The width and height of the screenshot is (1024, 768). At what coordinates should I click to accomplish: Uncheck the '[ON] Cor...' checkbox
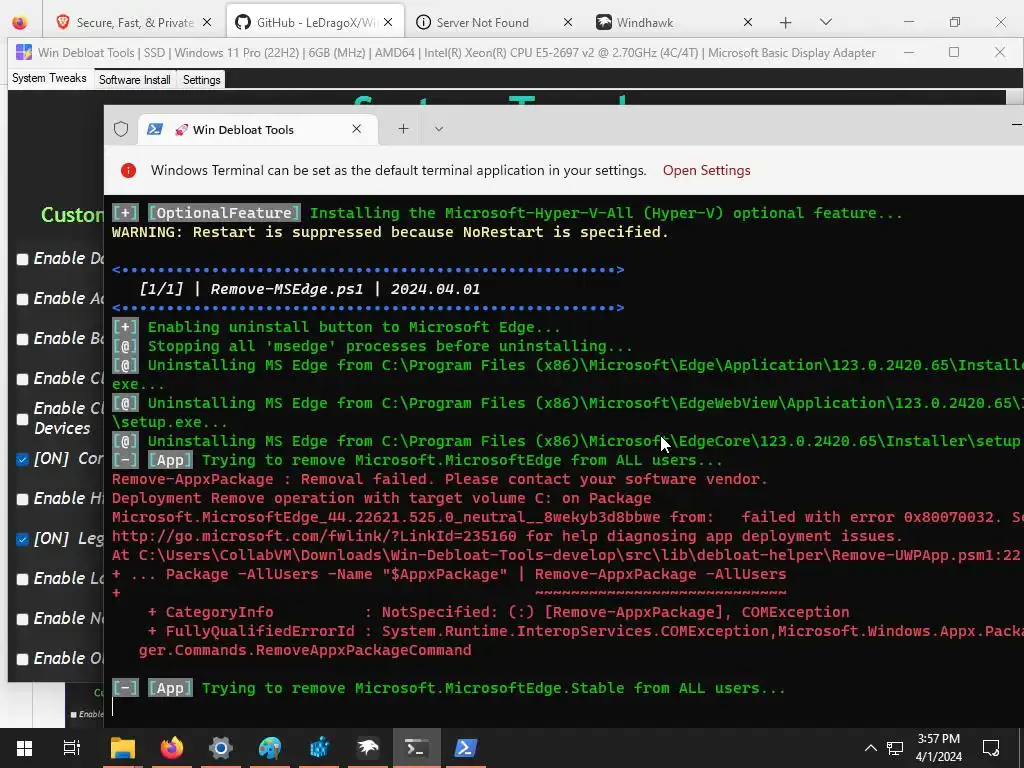pos(22,459)
